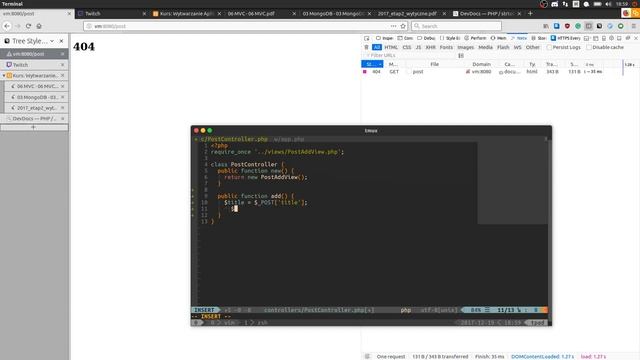Open the browser home page
This screenshot has width=640, height=360.
tap(39, 26)
